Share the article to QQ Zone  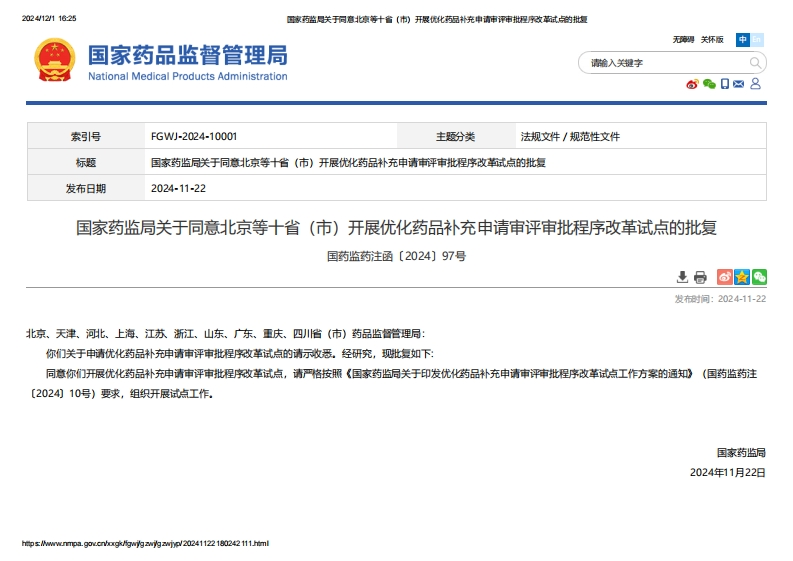click(742, 277)
